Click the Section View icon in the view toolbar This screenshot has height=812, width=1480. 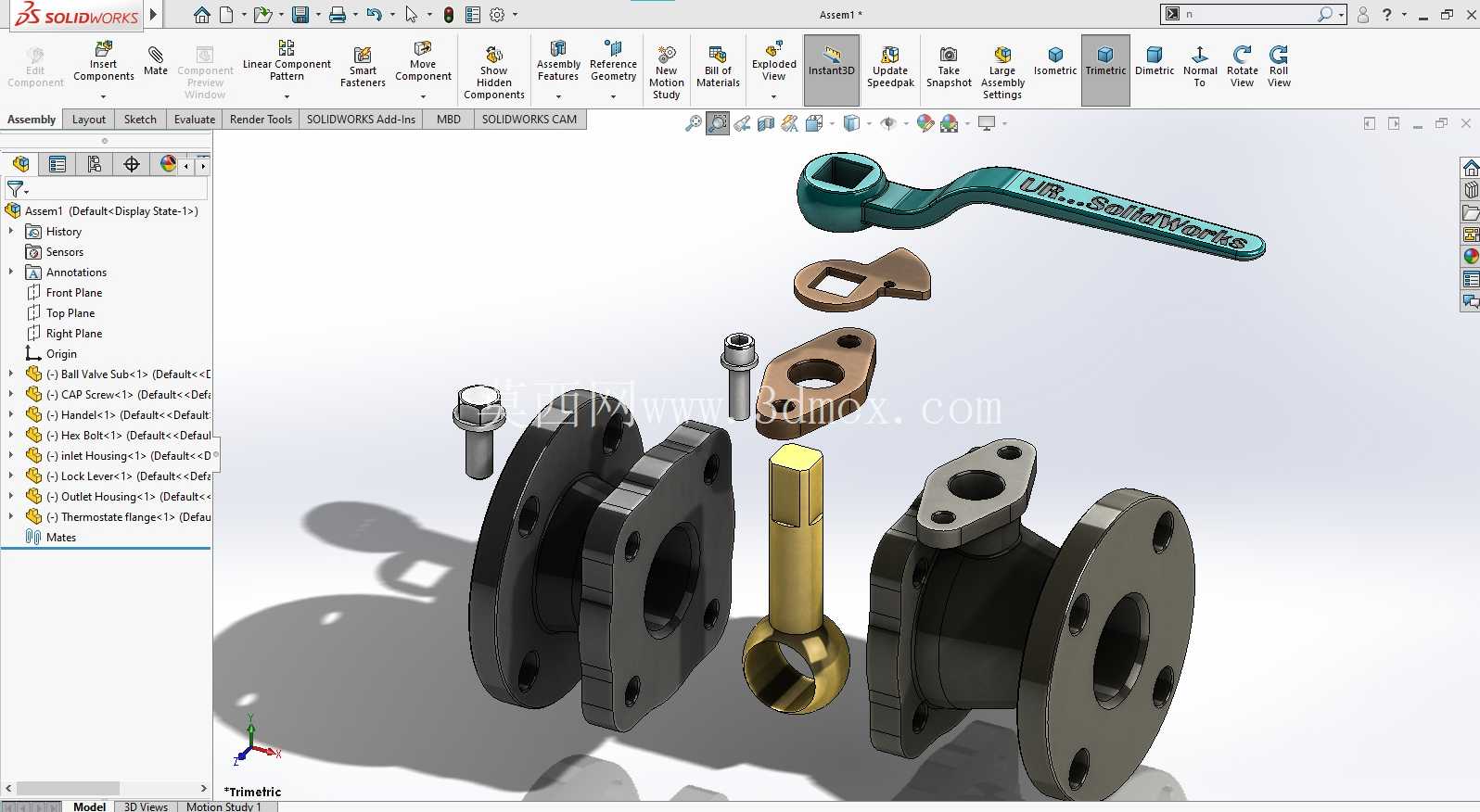pos(766,123)
